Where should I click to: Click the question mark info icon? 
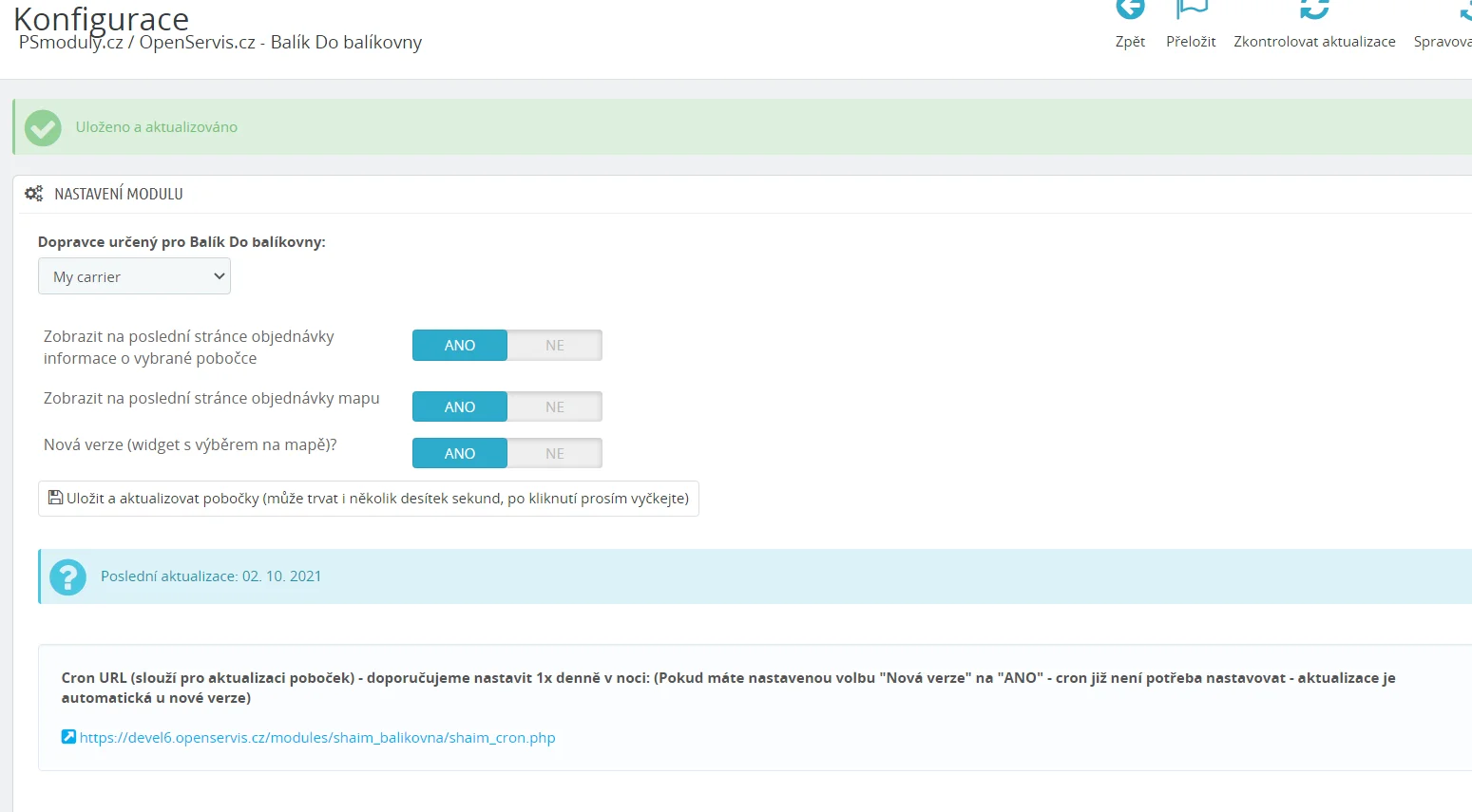click(67, 576)
